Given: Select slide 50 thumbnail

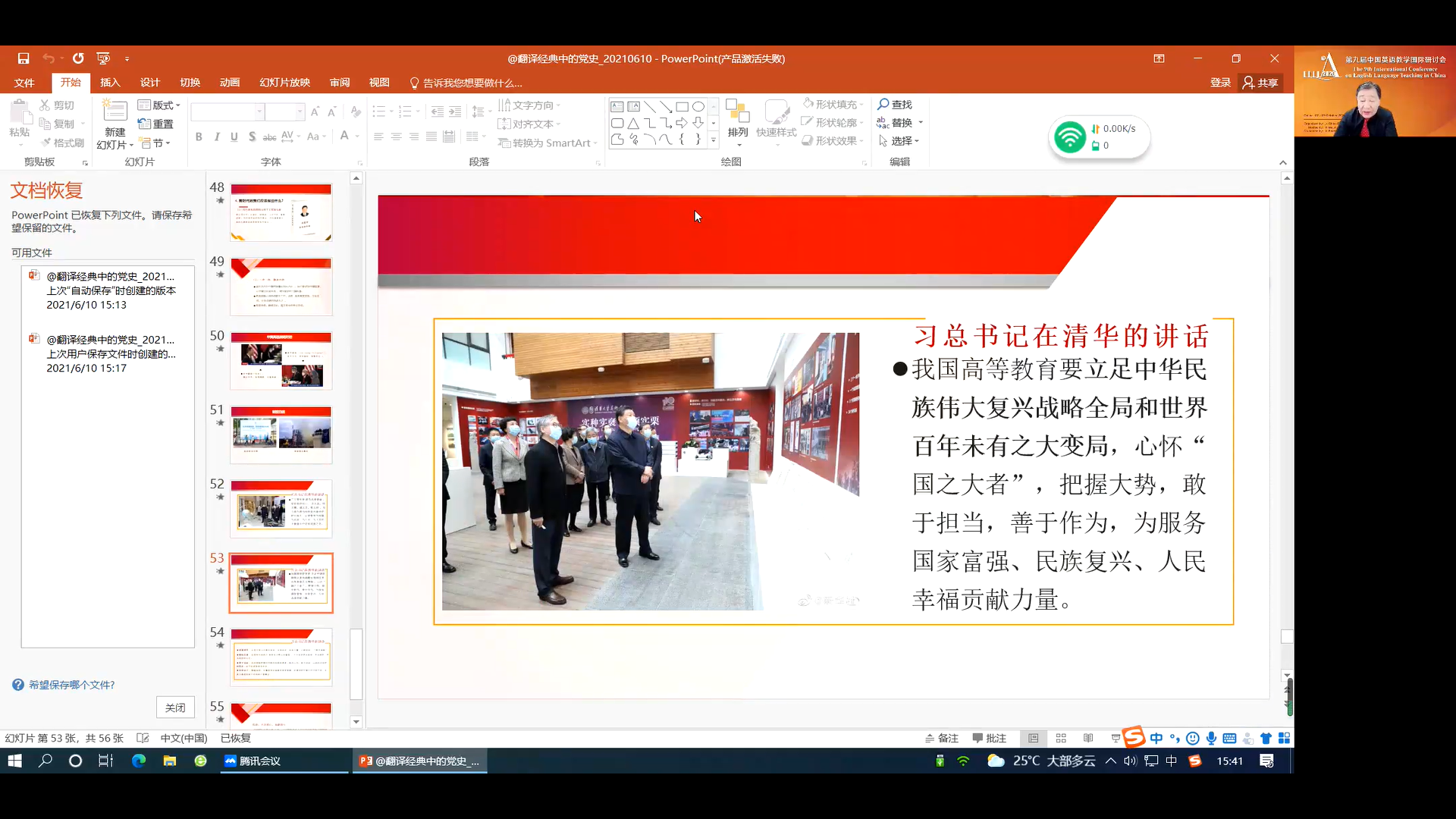Looking at the screenshot, I should tap(281, 360).
